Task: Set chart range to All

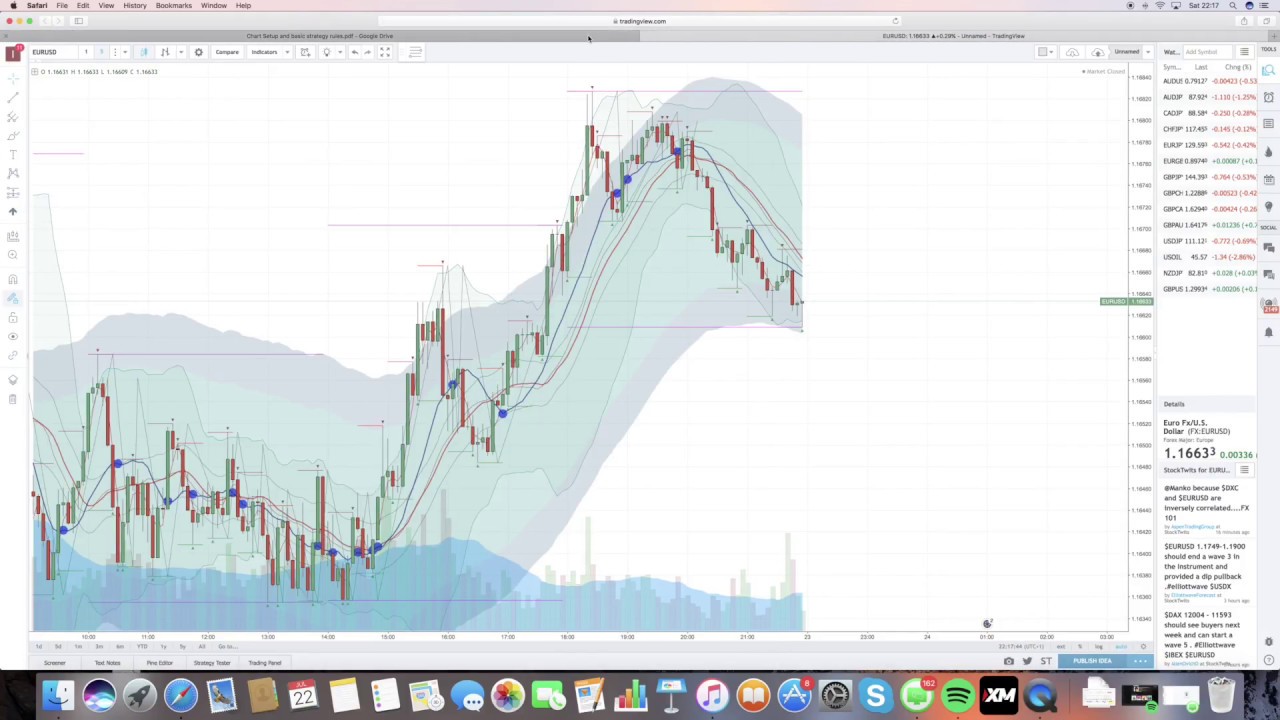Action: click(202, 647)
